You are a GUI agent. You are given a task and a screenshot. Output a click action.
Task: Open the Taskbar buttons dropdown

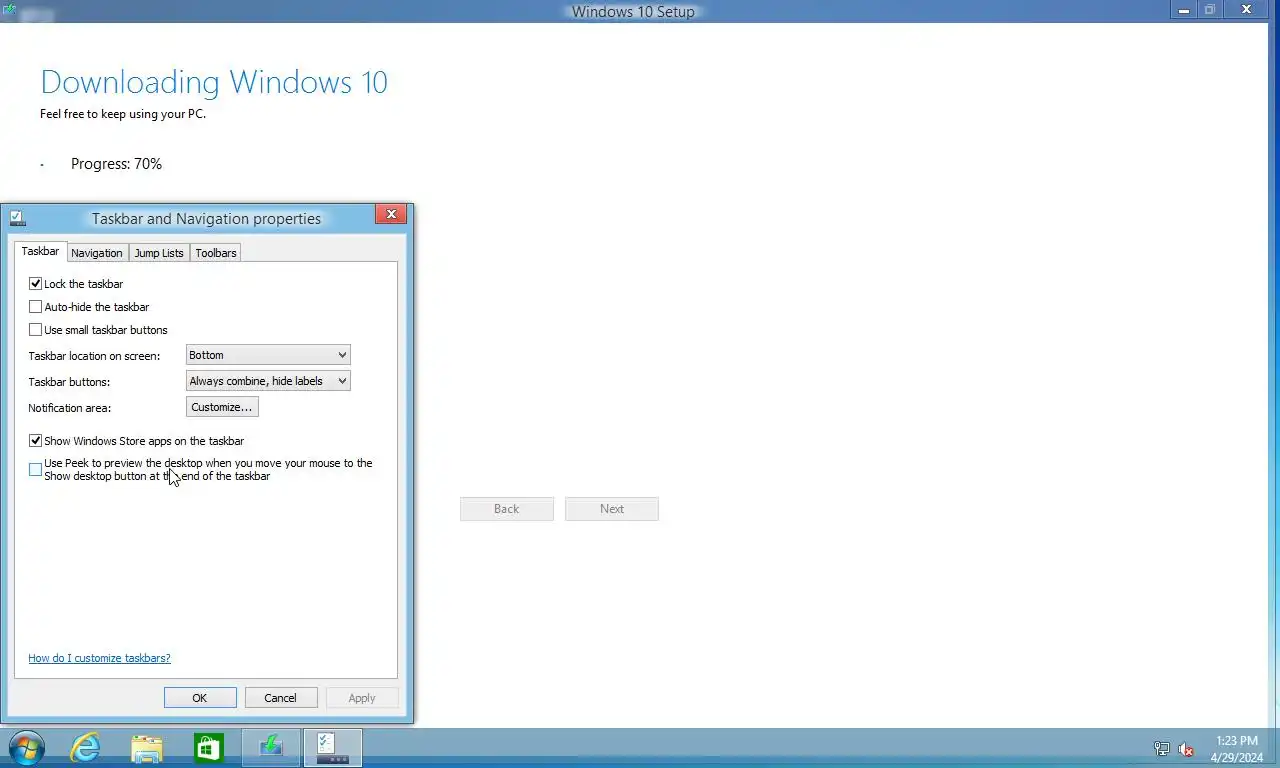pyautogui.click(x=268, y=381)
